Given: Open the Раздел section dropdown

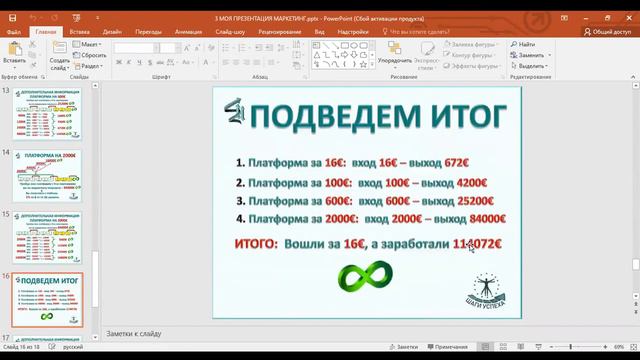Looking at the screenshot, I should [88, 66].
